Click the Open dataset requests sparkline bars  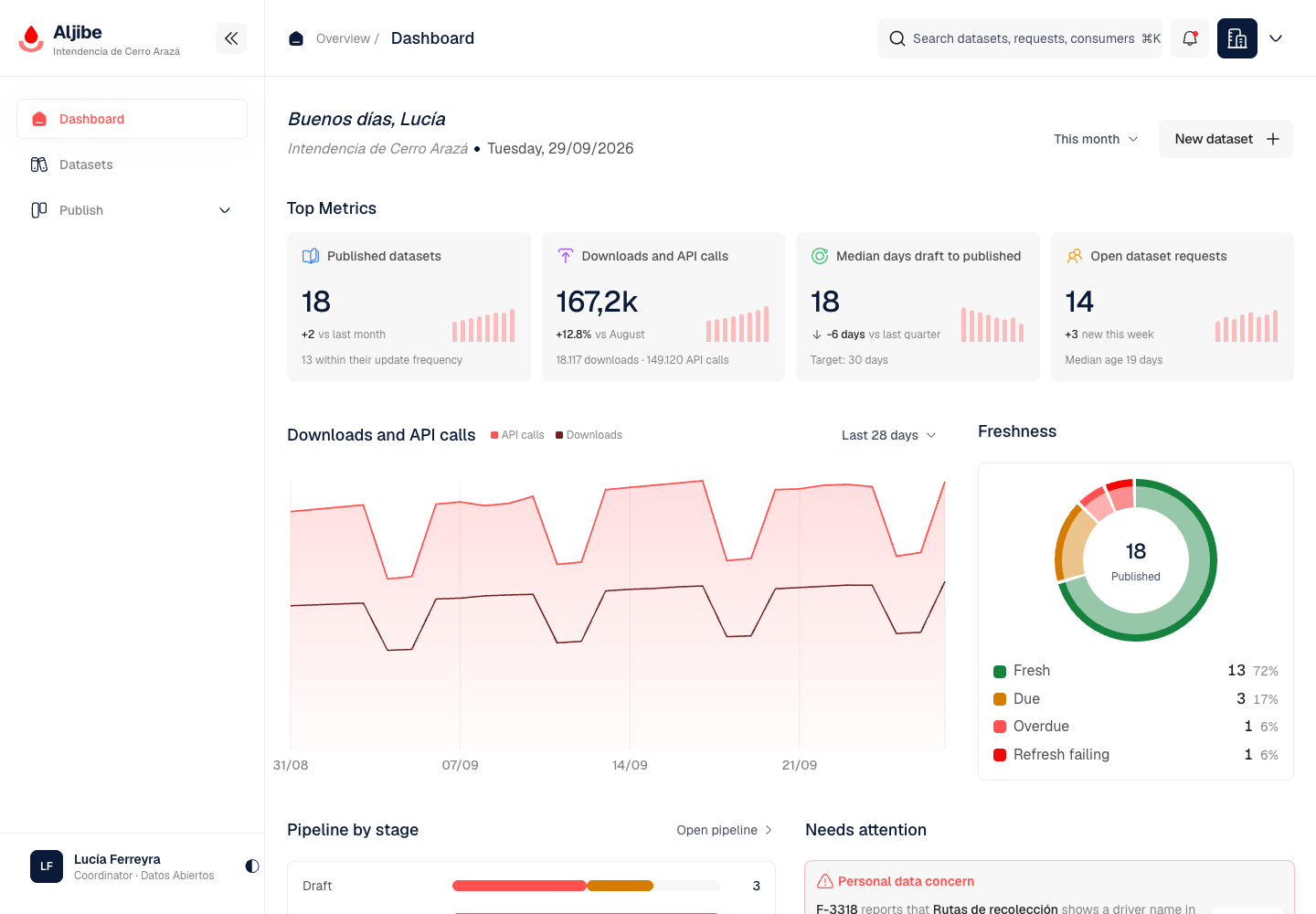tap(1247, 325)
